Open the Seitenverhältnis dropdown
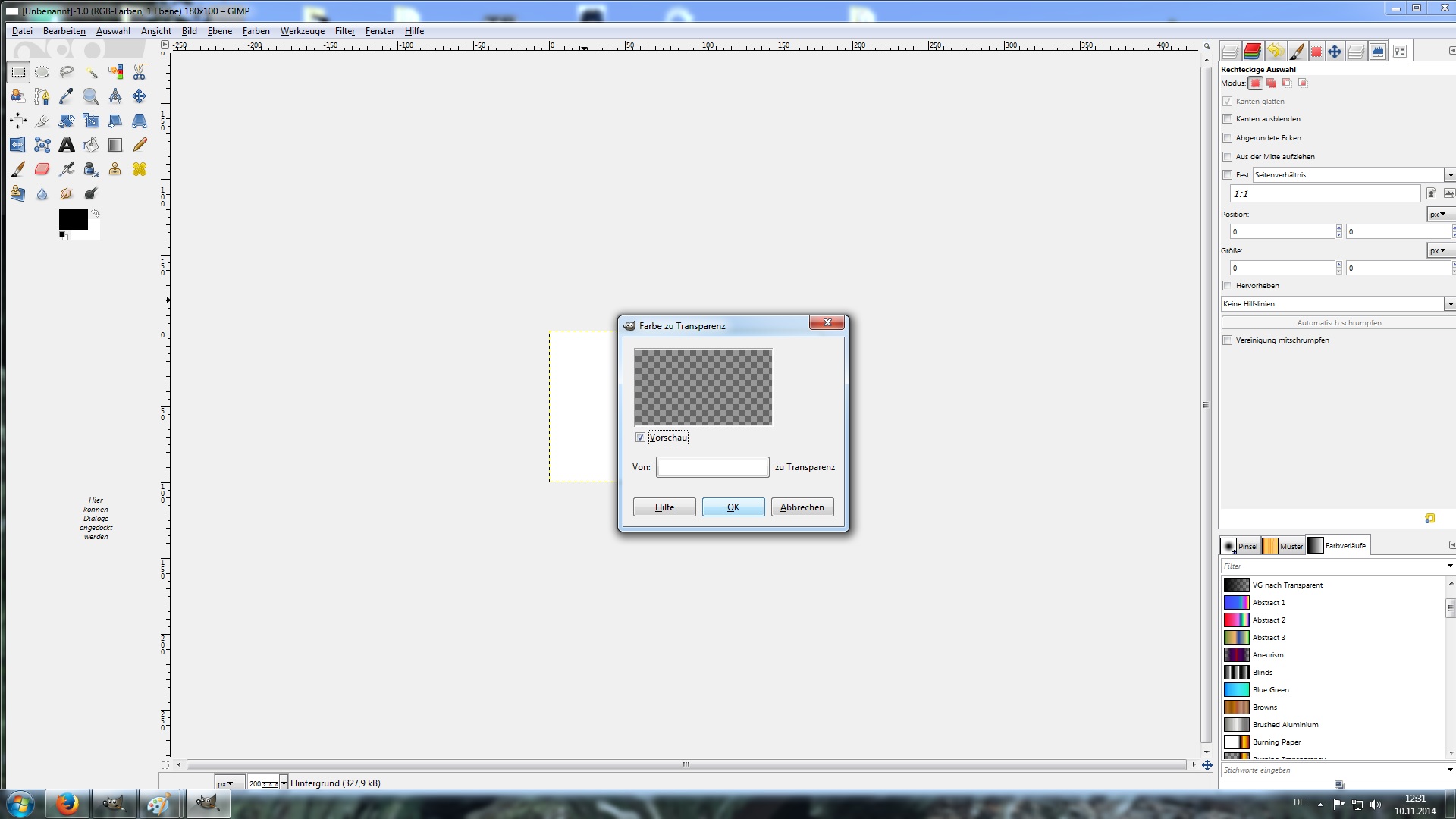 [1449, 175]
